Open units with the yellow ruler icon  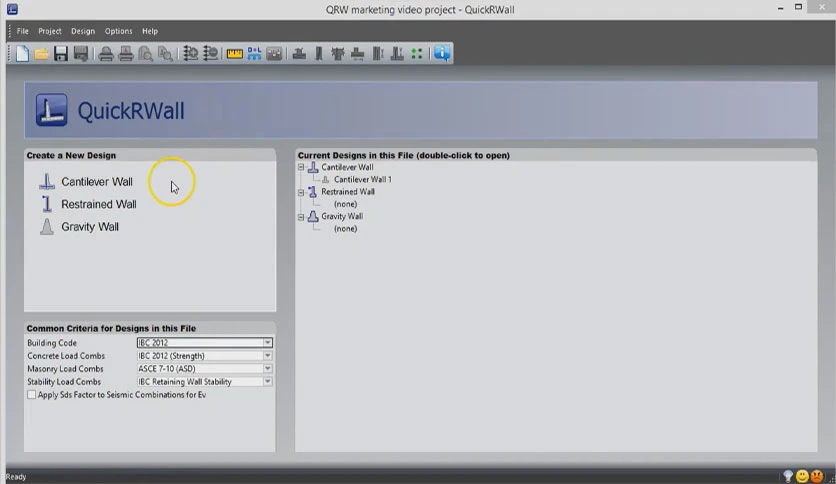click(235, 53)
